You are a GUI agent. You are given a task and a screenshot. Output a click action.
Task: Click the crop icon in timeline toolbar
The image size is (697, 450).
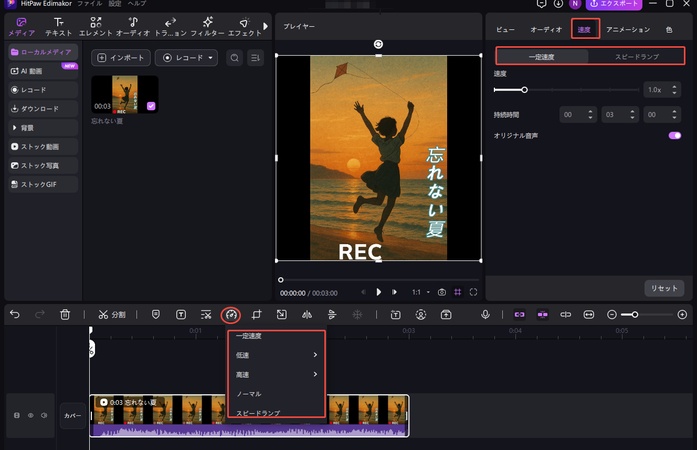[x=257, y=314]
